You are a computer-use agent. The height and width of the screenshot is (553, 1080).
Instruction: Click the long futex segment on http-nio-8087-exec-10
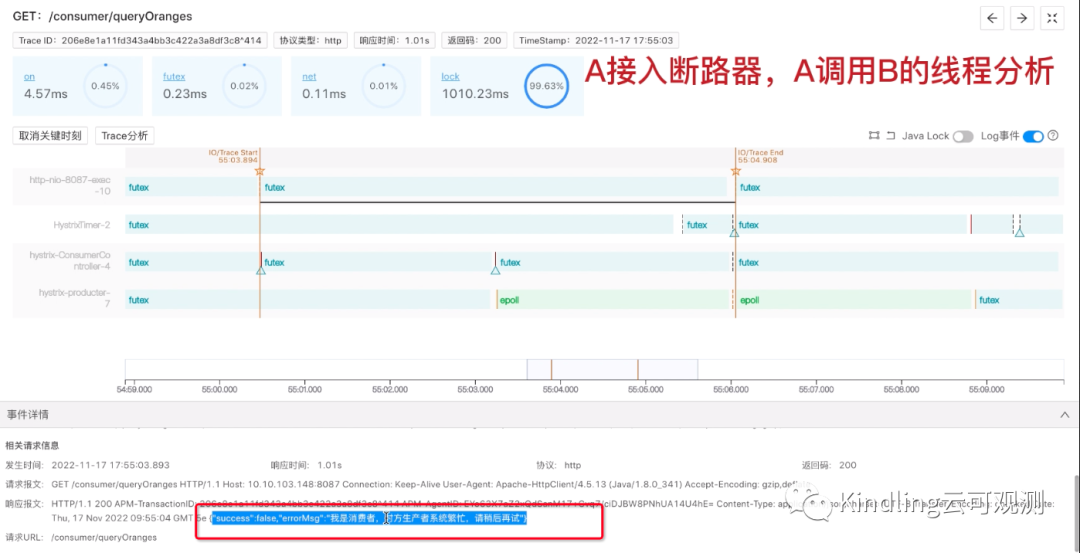click(x=493, y=187)
